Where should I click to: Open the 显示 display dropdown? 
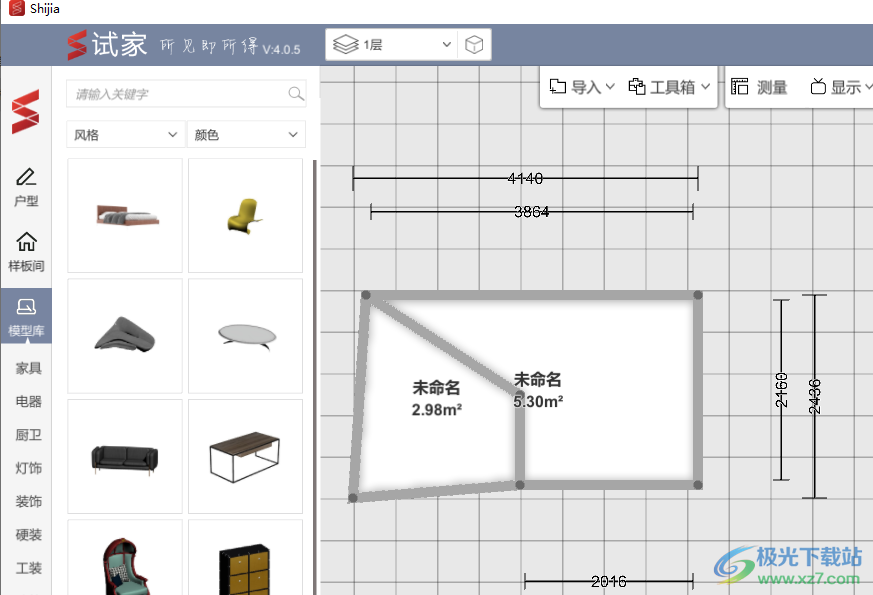[841, 87]
